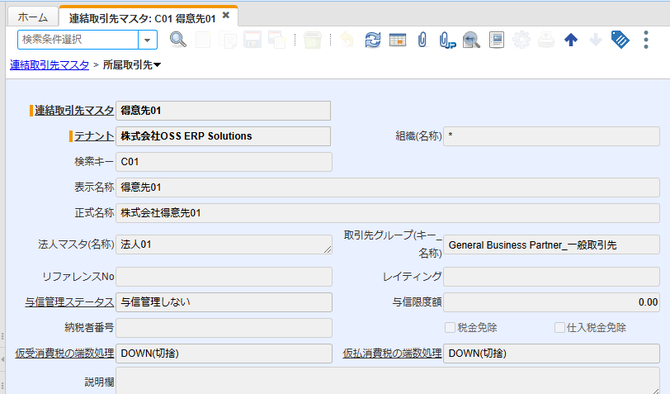Click the 連結取引先マスタ breadcrumb link
The image size is (670, 394).
pyautogui.click(x=50, y=65)
